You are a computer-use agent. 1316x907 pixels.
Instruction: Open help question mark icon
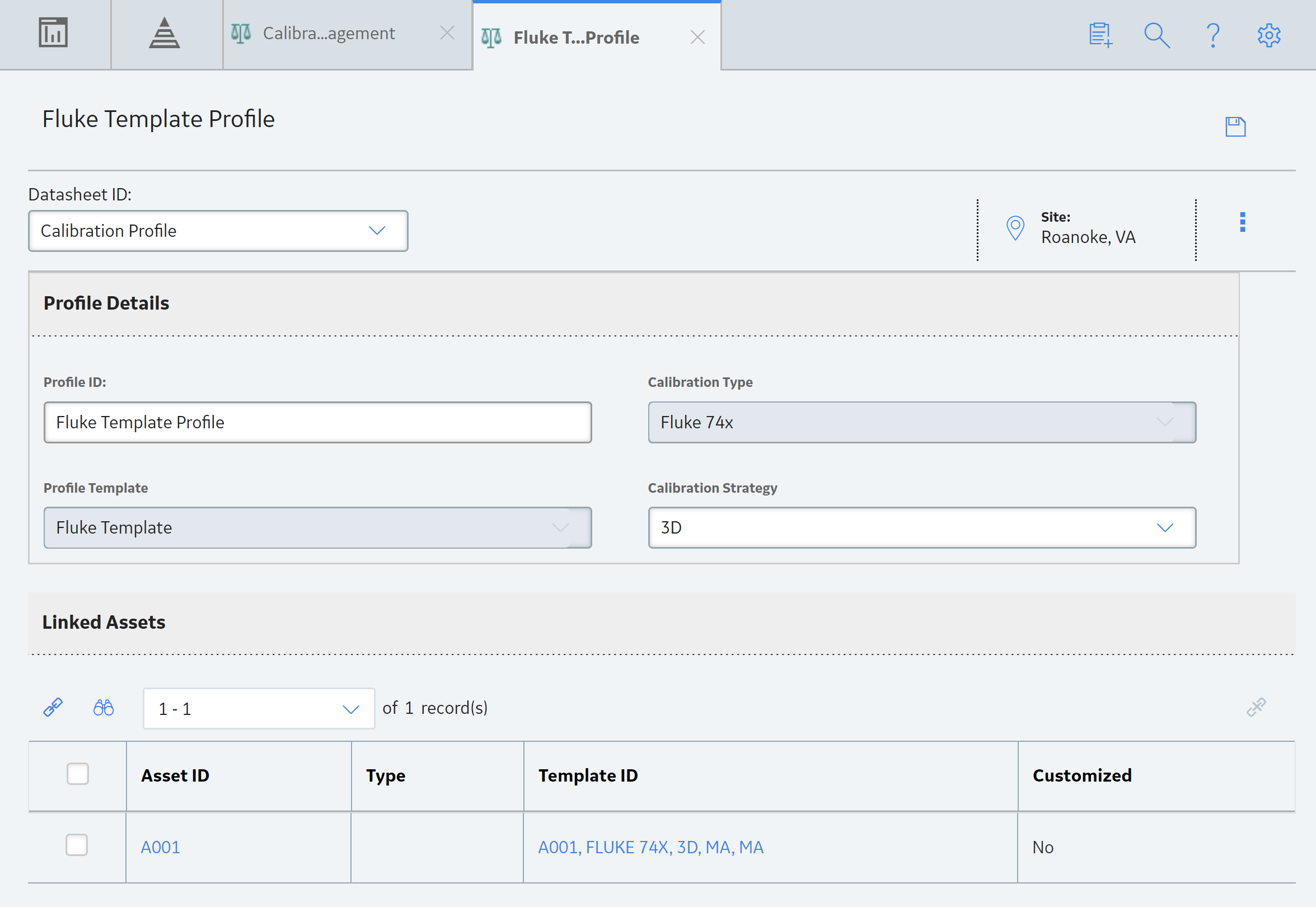[1213, 35]
